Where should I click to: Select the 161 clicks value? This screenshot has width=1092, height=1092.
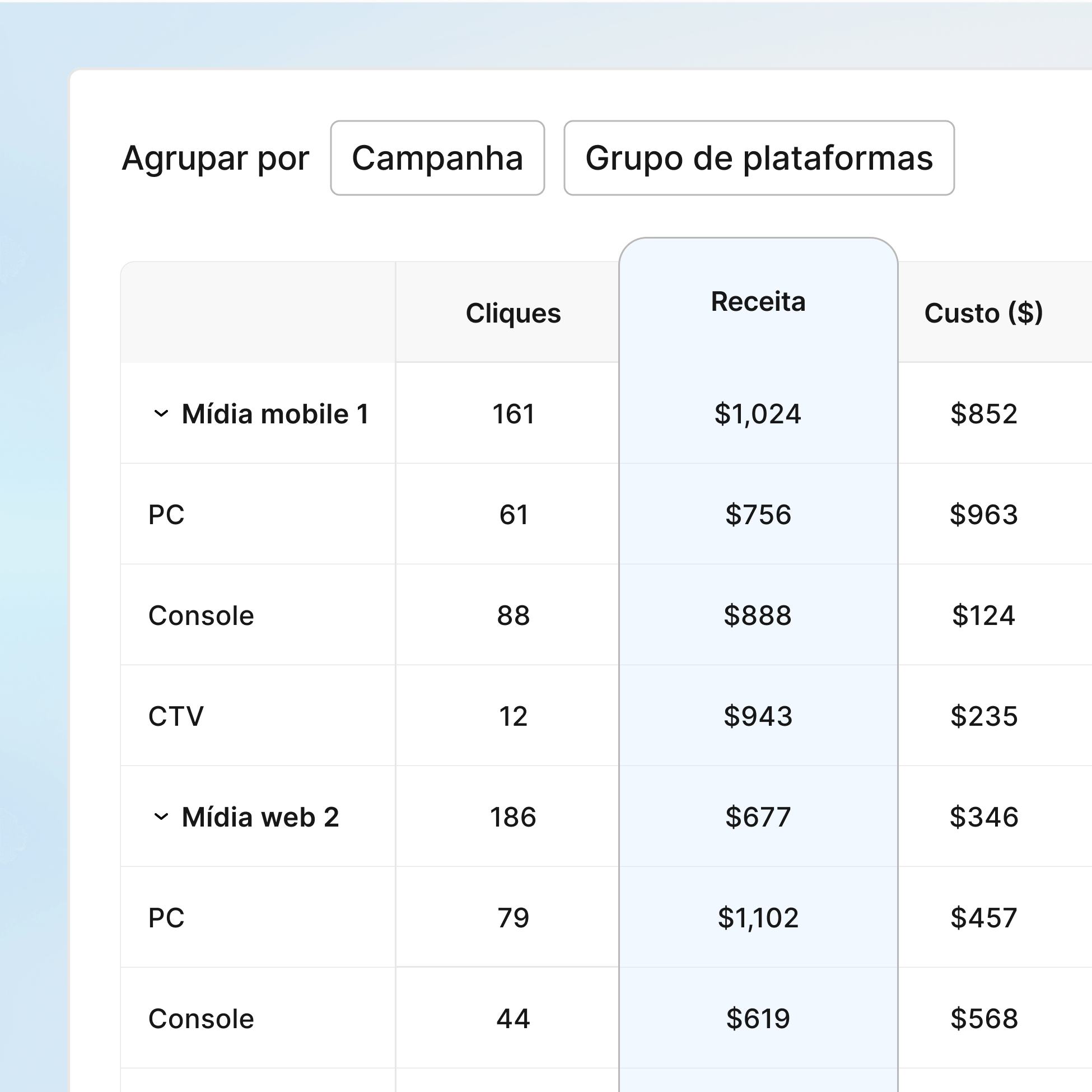click(512, 414)
